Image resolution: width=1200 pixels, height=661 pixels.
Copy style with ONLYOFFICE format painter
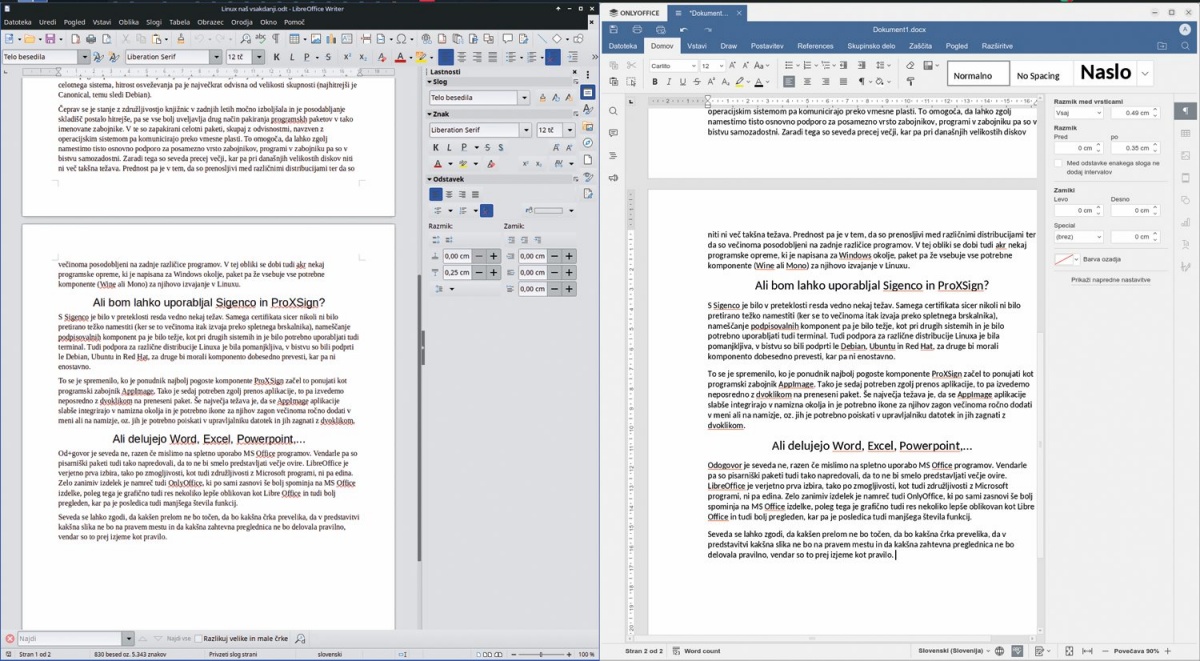click(x=910, y=82)
